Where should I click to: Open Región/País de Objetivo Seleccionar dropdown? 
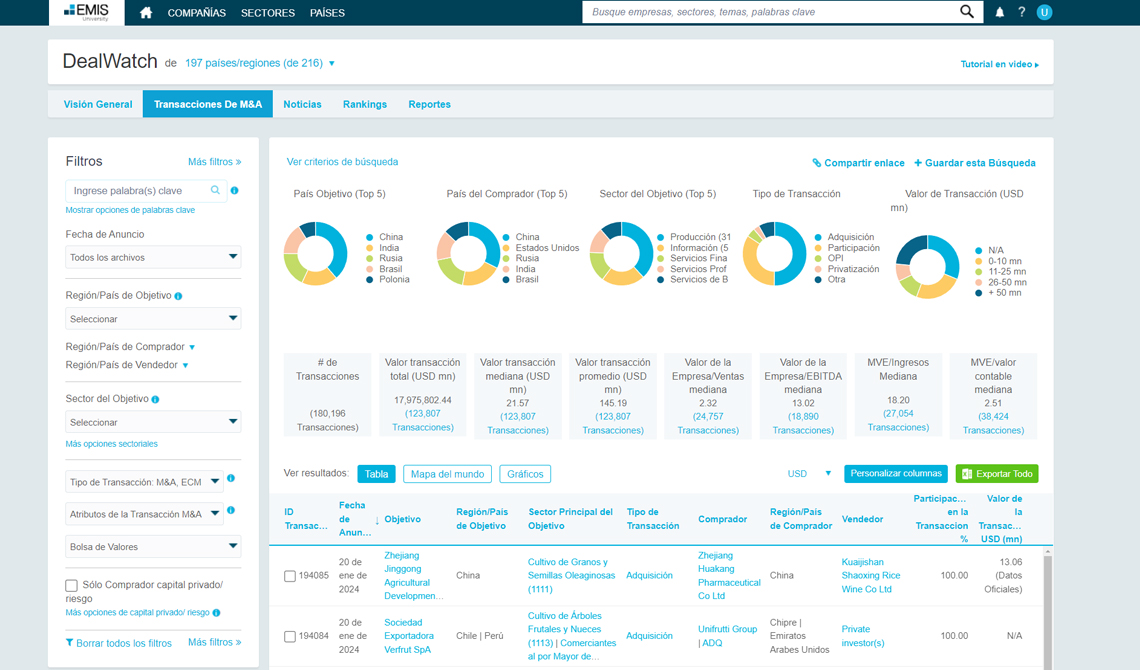click(x=153, y=318)
